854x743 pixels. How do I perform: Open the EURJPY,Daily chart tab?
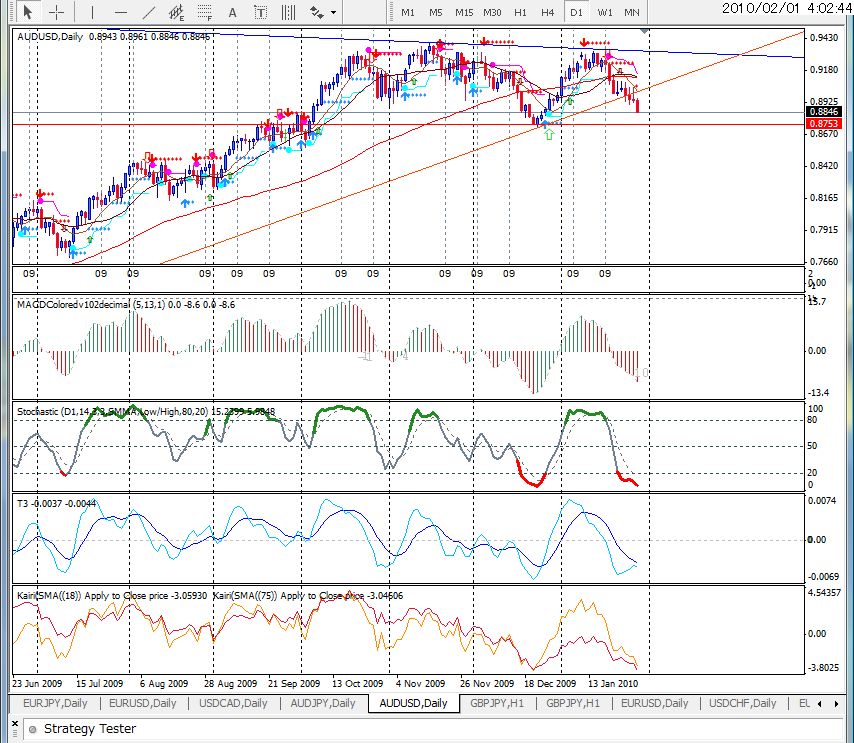pyautogui.click(x=55, y=703)
